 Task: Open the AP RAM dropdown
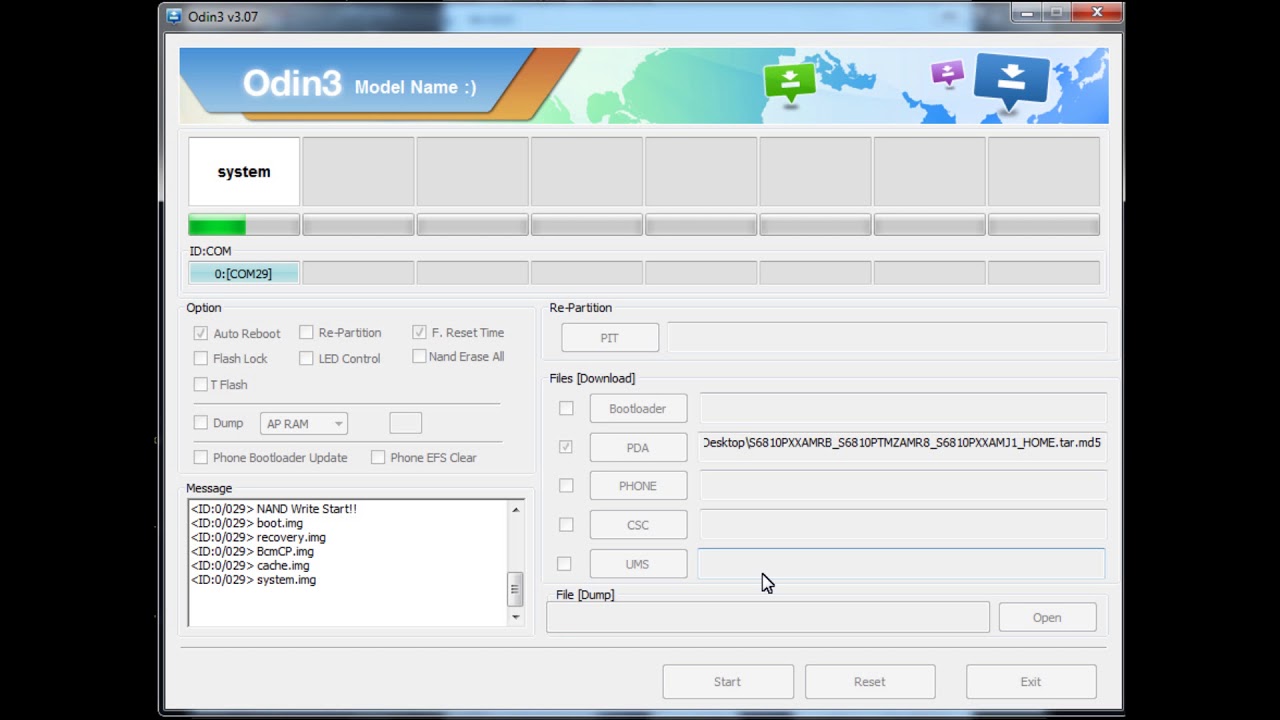(x=303, y=424)
